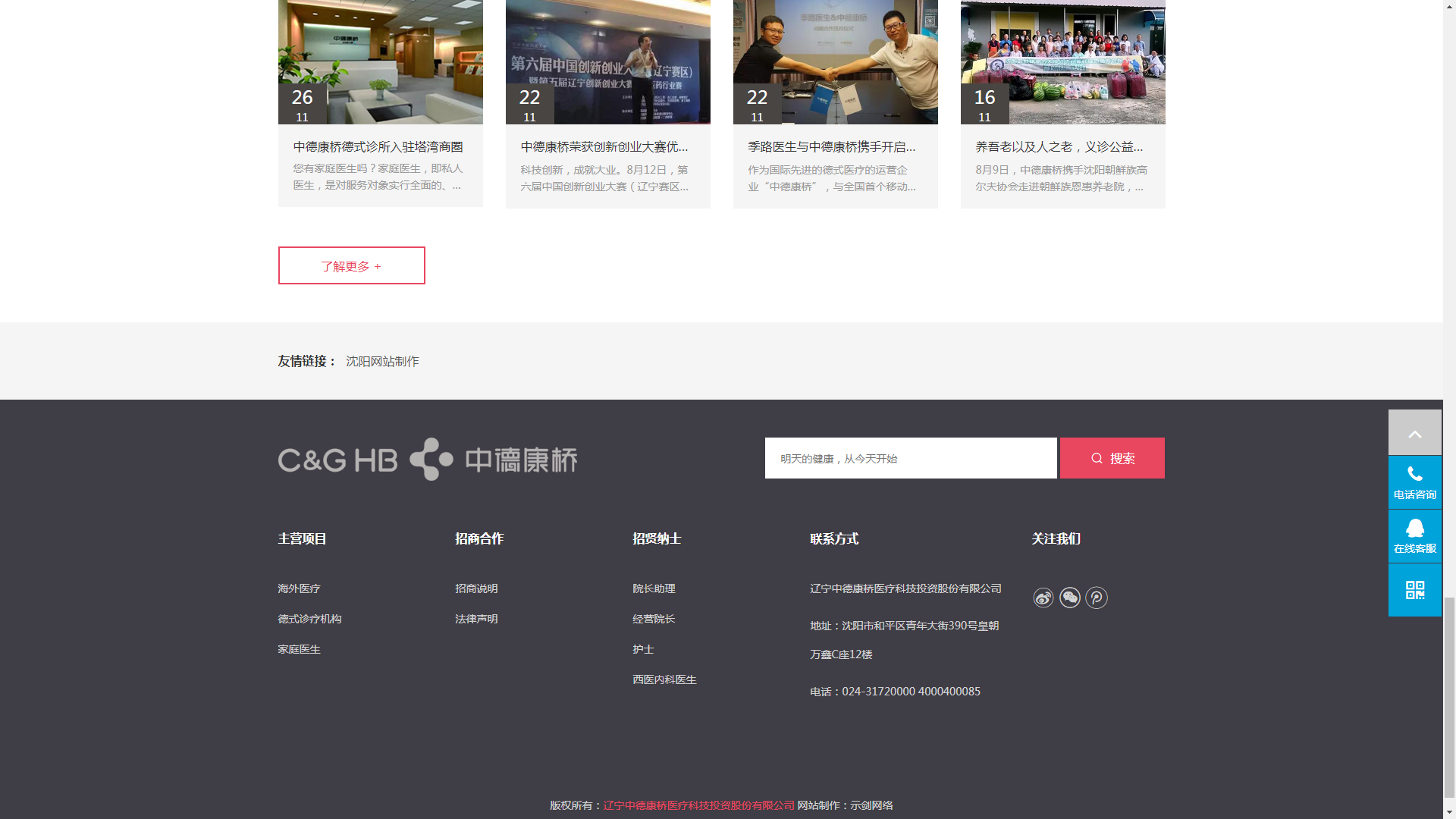This screenshot has height=819, width=1456.
Task: Go to 海外医疗 footer link
Action: coord(300,589)
